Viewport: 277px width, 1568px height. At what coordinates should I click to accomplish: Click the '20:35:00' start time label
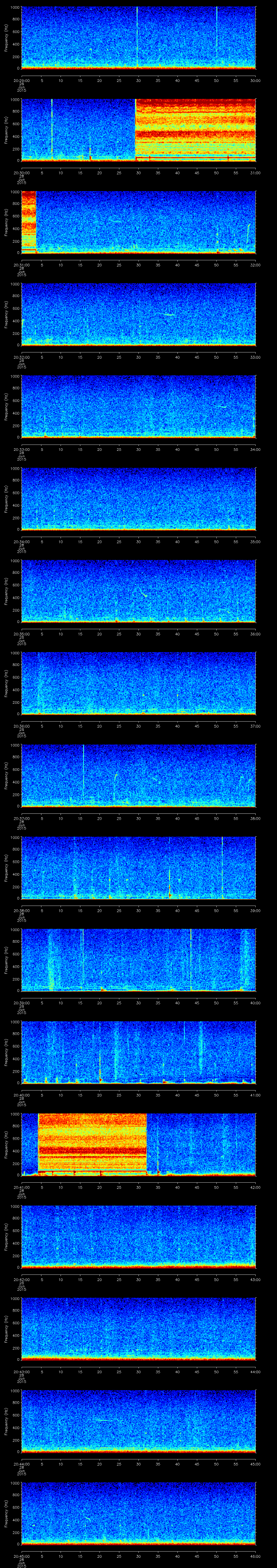click(21, 634)
